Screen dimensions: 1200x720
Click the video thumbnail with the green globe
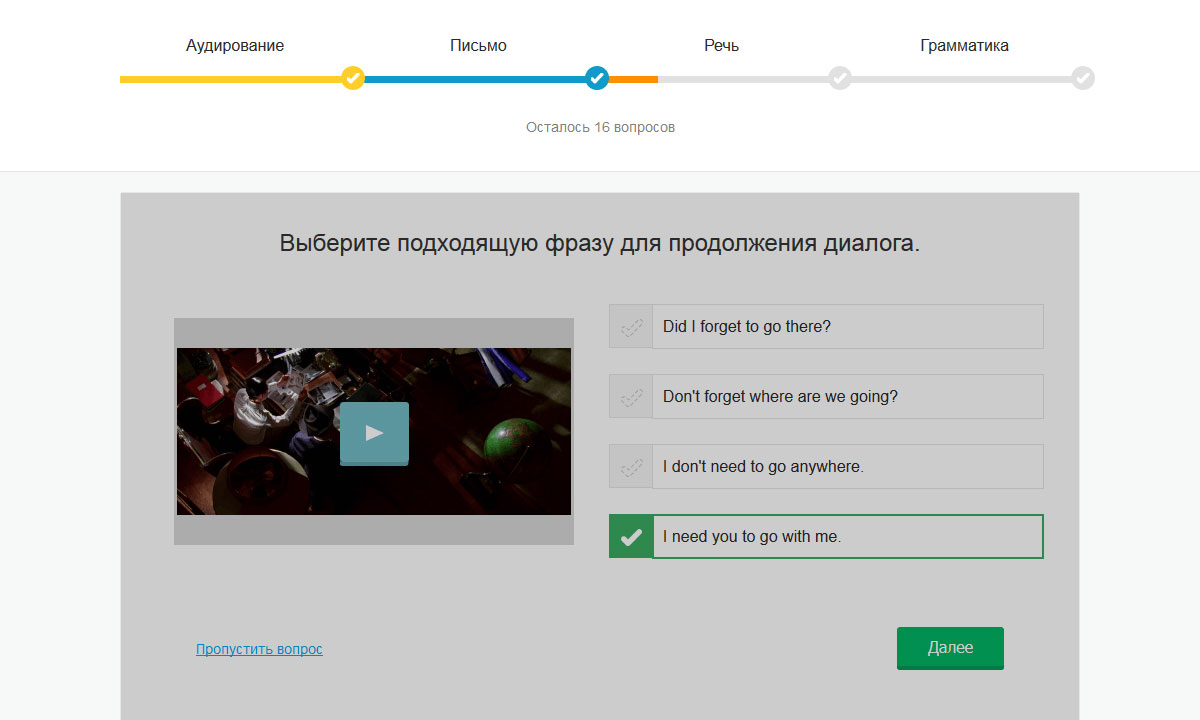tap(374, 432)
